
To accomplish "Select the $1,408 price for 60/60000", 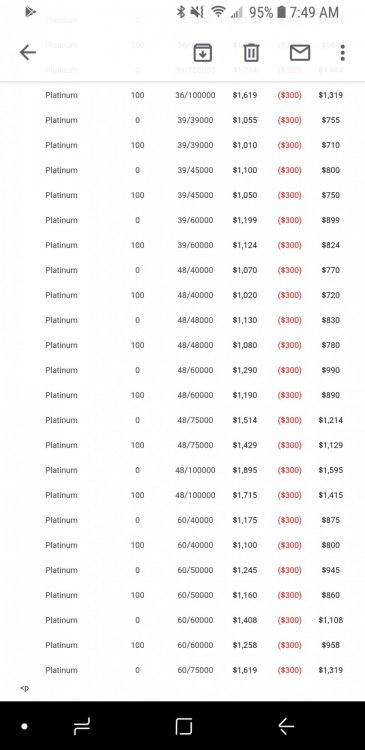I will [245, 620].
